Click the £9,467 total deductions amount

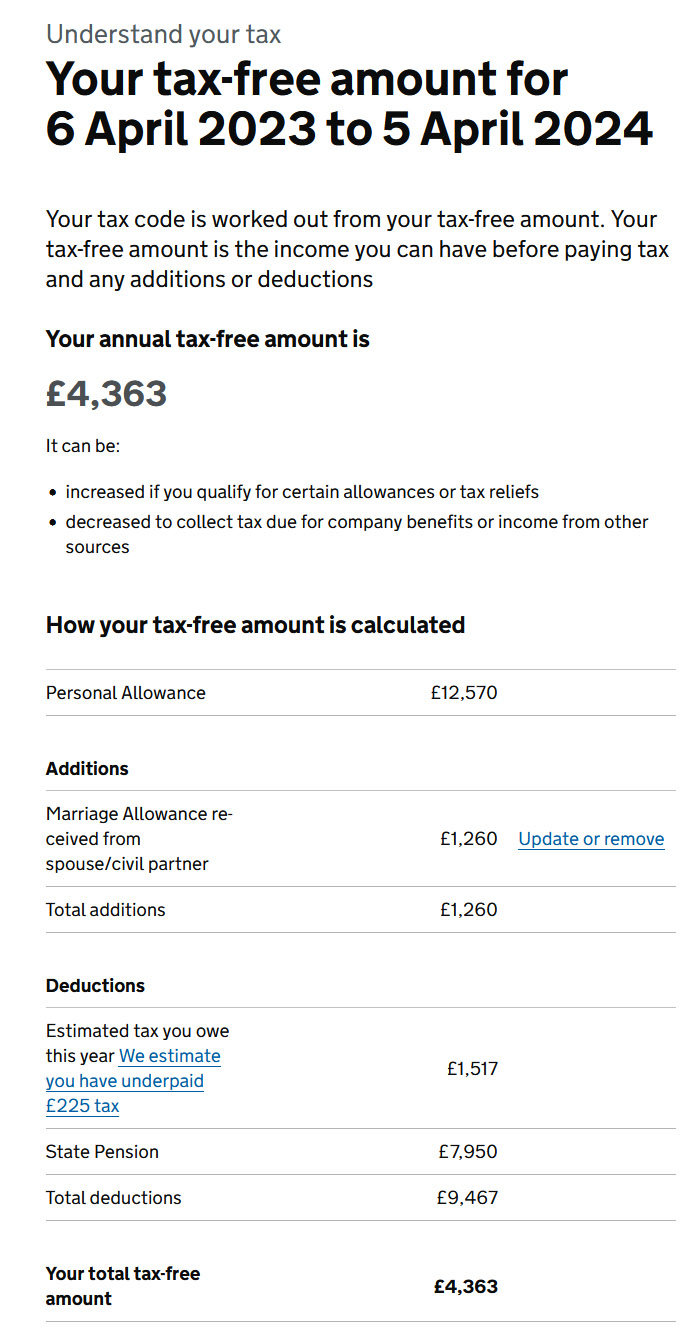(x=467, y=1198)
